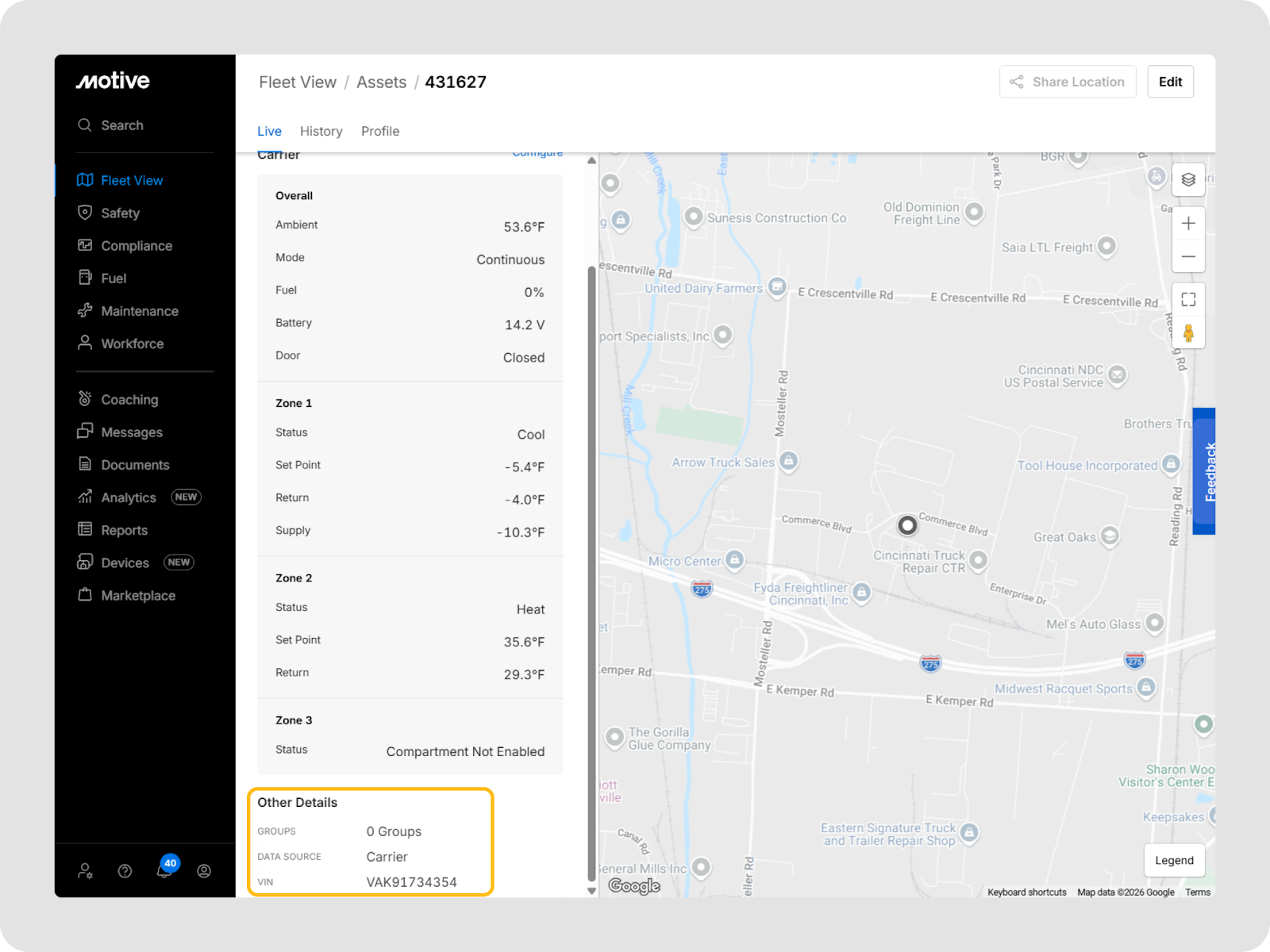Viewport: 1270px width, 952px height.
Task: Open Maintenance in the sidebar
Action: [139, 311]
